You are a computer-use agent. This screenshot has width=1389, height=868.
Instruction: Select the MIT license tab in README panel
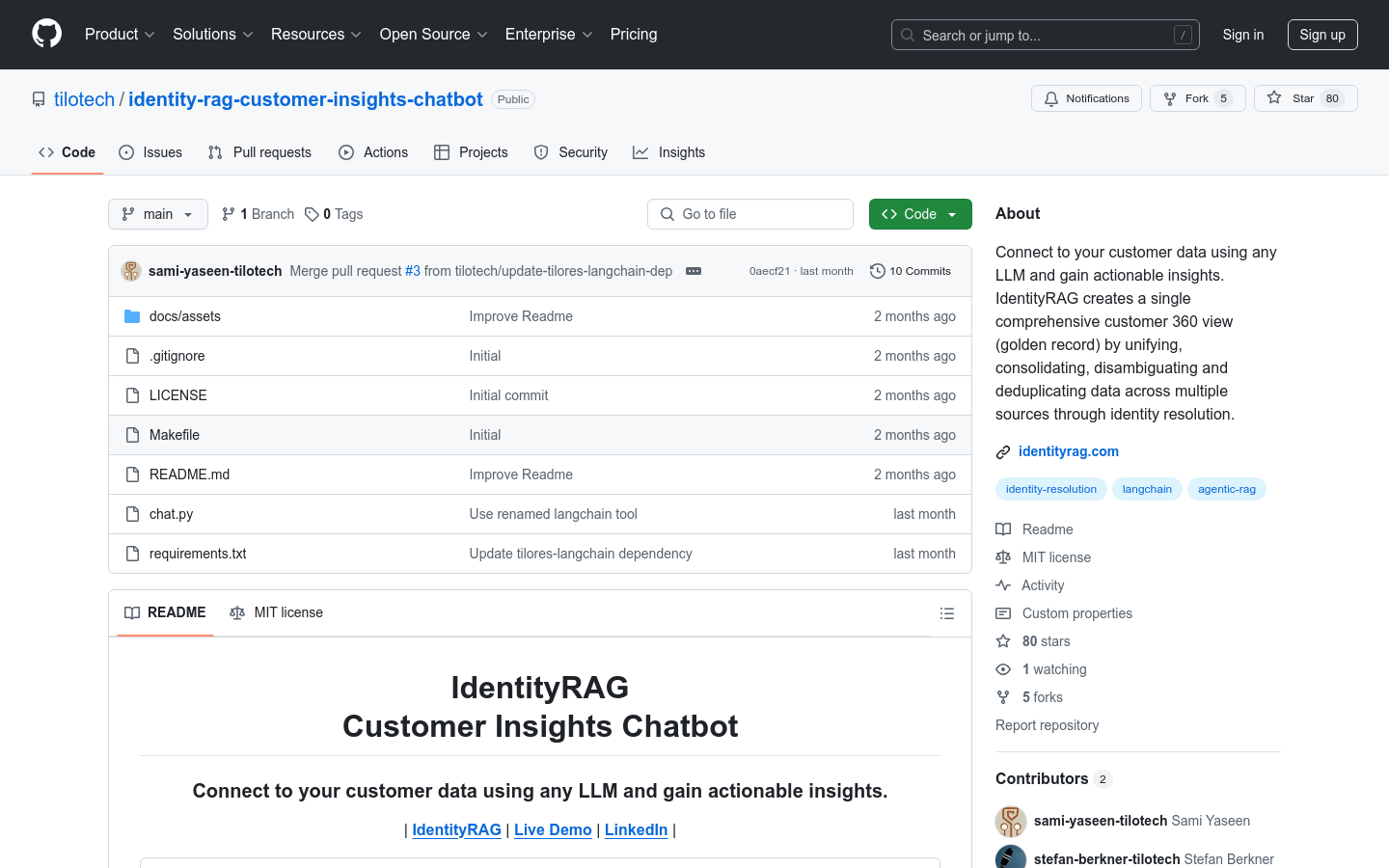click(x=276, y=612)
